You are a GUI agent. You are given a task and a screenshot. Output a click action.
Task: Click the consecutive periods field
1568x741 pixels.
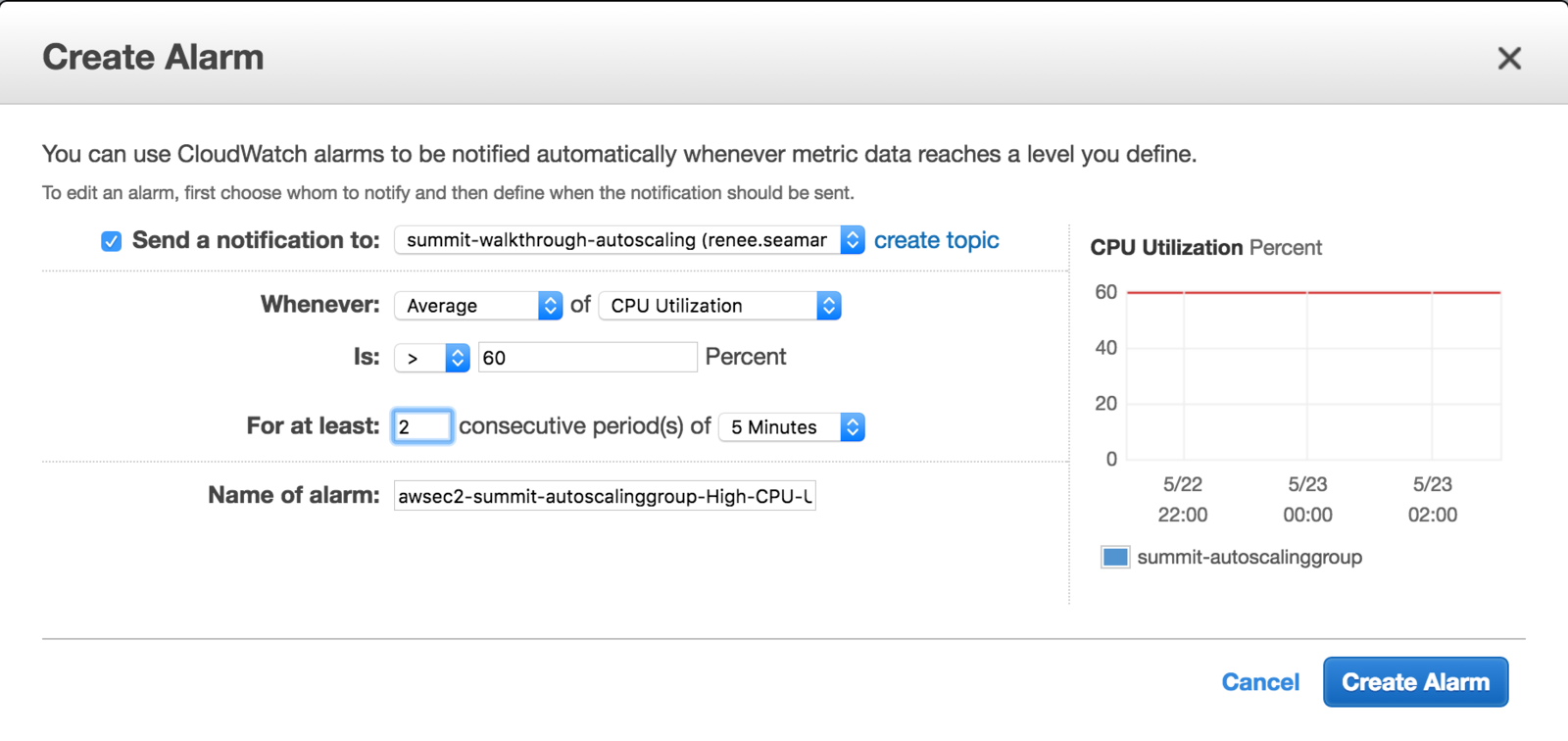(x=422, y=426)
